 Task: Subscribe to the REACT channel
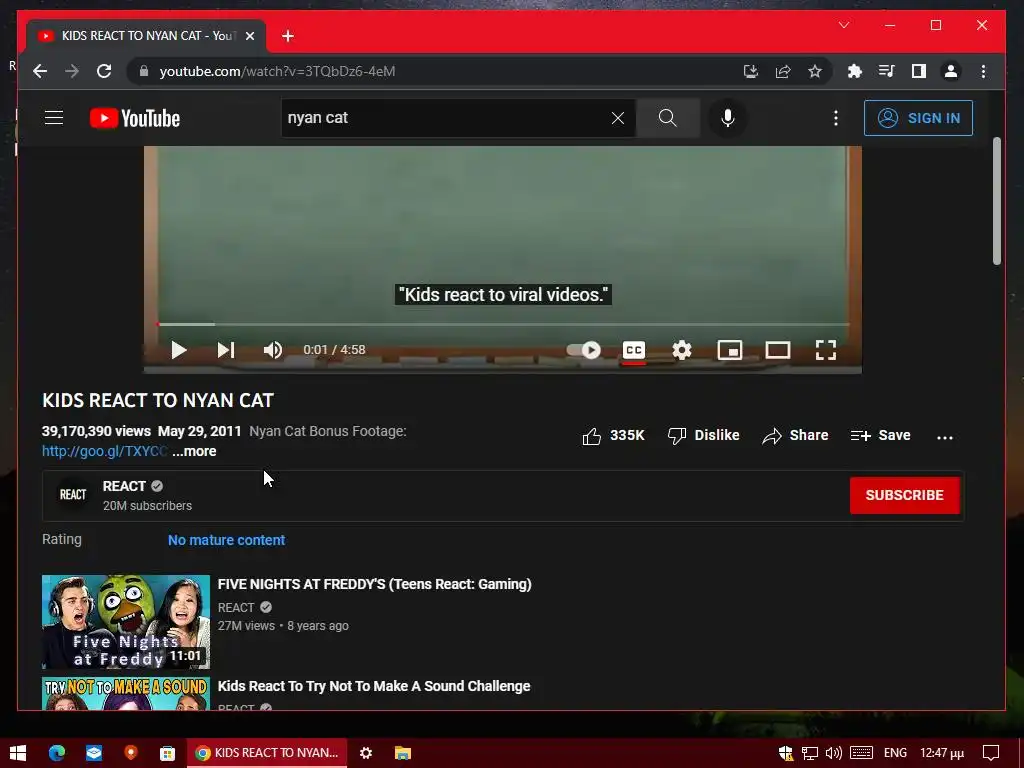point(904,495)
